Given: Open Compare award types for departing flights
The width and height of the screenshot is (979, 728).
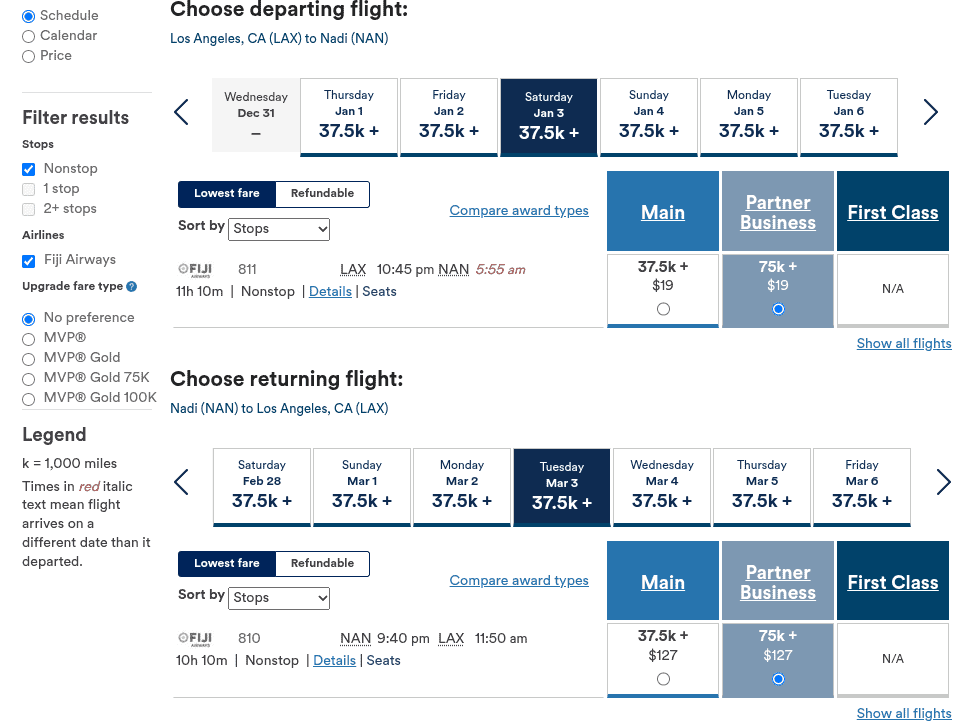Looking at the screenshot, I should [x=519, y=210].
